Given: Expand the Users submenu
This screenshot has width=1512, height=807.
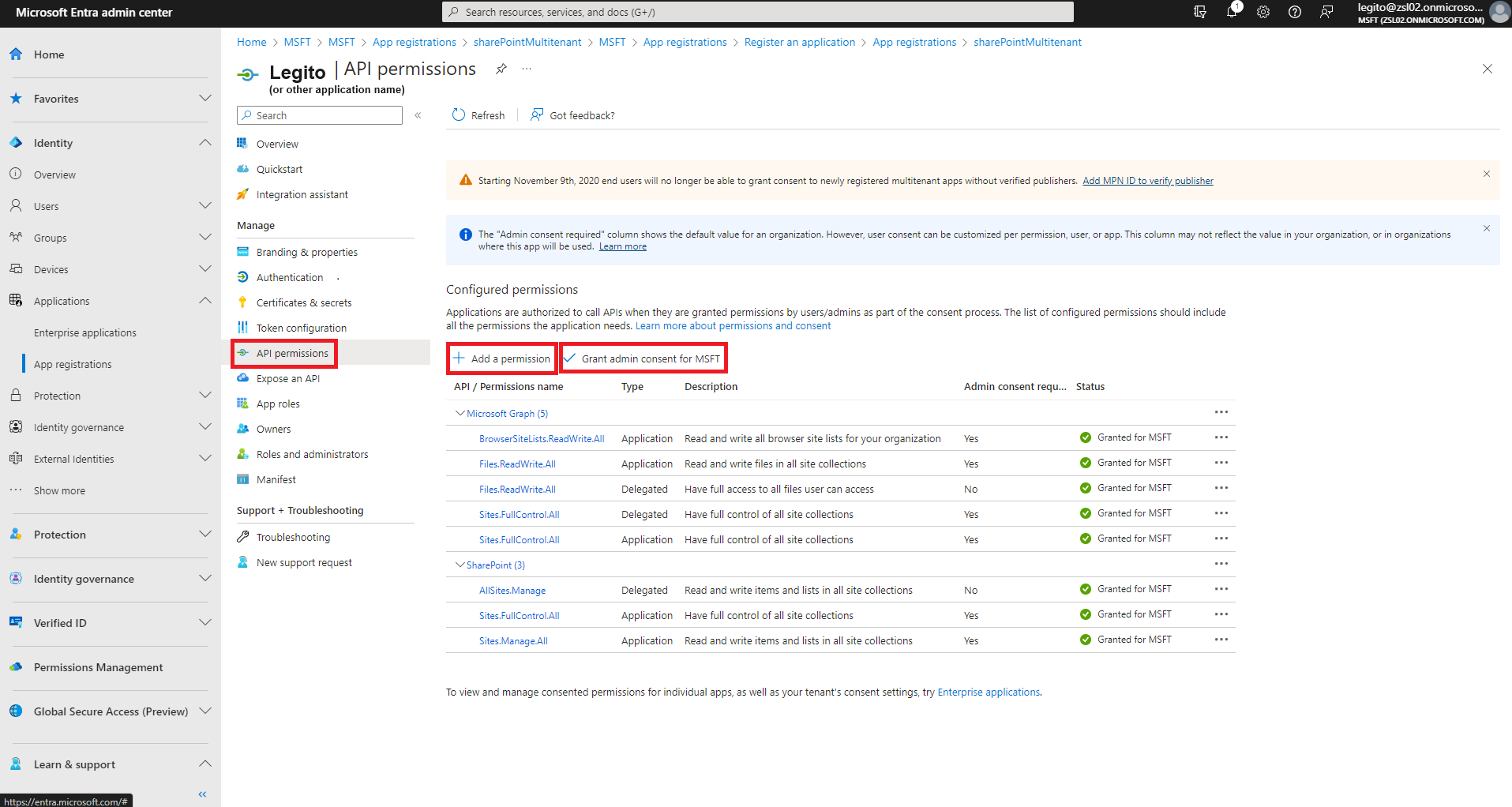Looking at the screenshot, I should (x=205, y=206).
